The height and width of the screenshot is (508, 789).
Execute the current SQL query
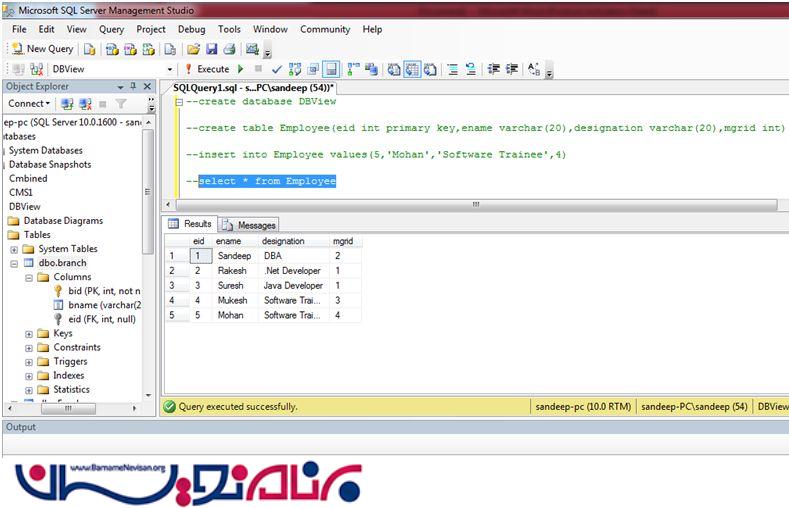click(x=206, y=69)
